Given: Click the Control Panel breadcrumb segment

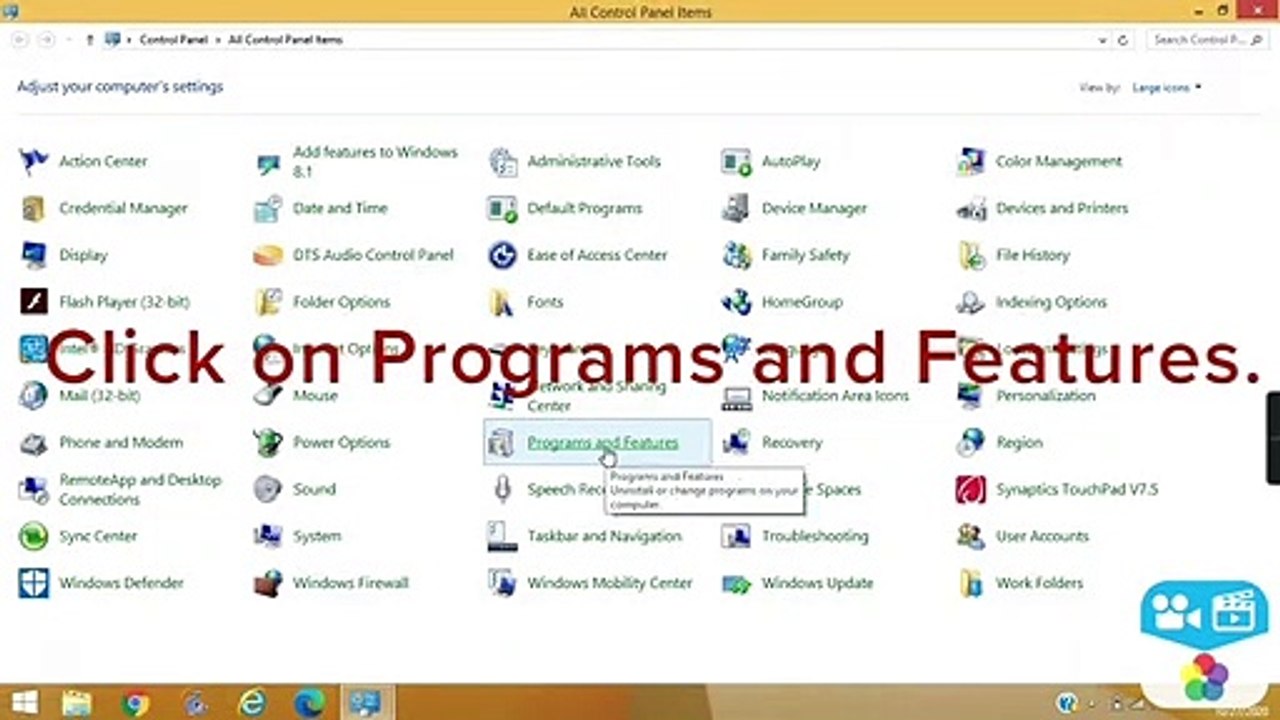Looking at the screenshot, I should tap(174, 40).
